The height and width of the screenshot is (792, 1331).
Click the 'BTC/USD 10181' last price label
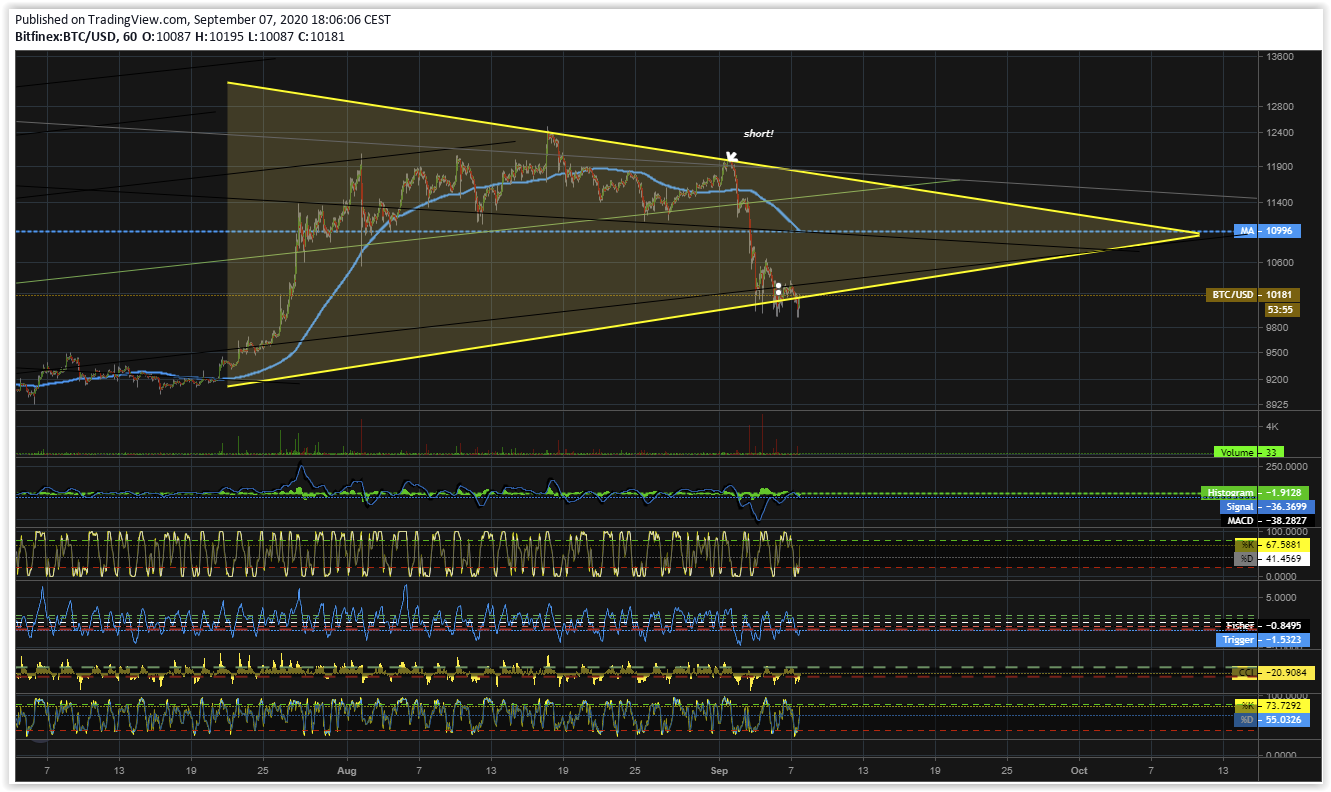(x=1254, y=295)
